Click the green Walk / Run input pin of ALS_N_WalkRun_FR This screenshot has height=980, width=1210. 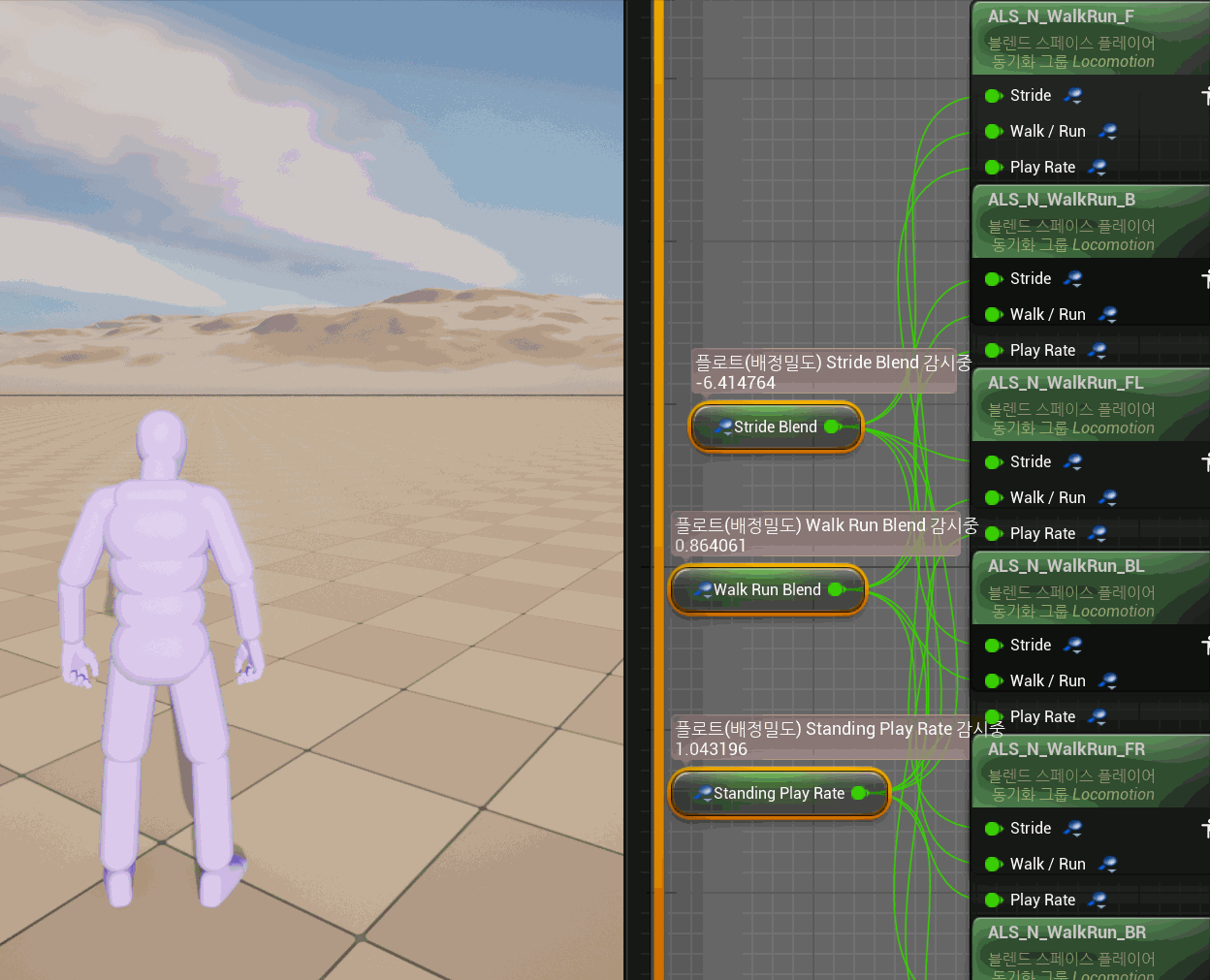click(993, 865)
